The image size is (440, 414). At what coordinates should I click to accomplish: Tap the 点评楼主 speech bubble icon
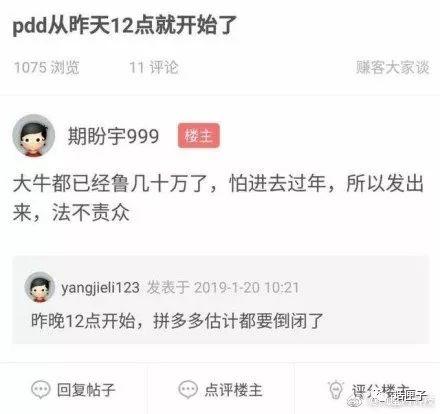188,389
